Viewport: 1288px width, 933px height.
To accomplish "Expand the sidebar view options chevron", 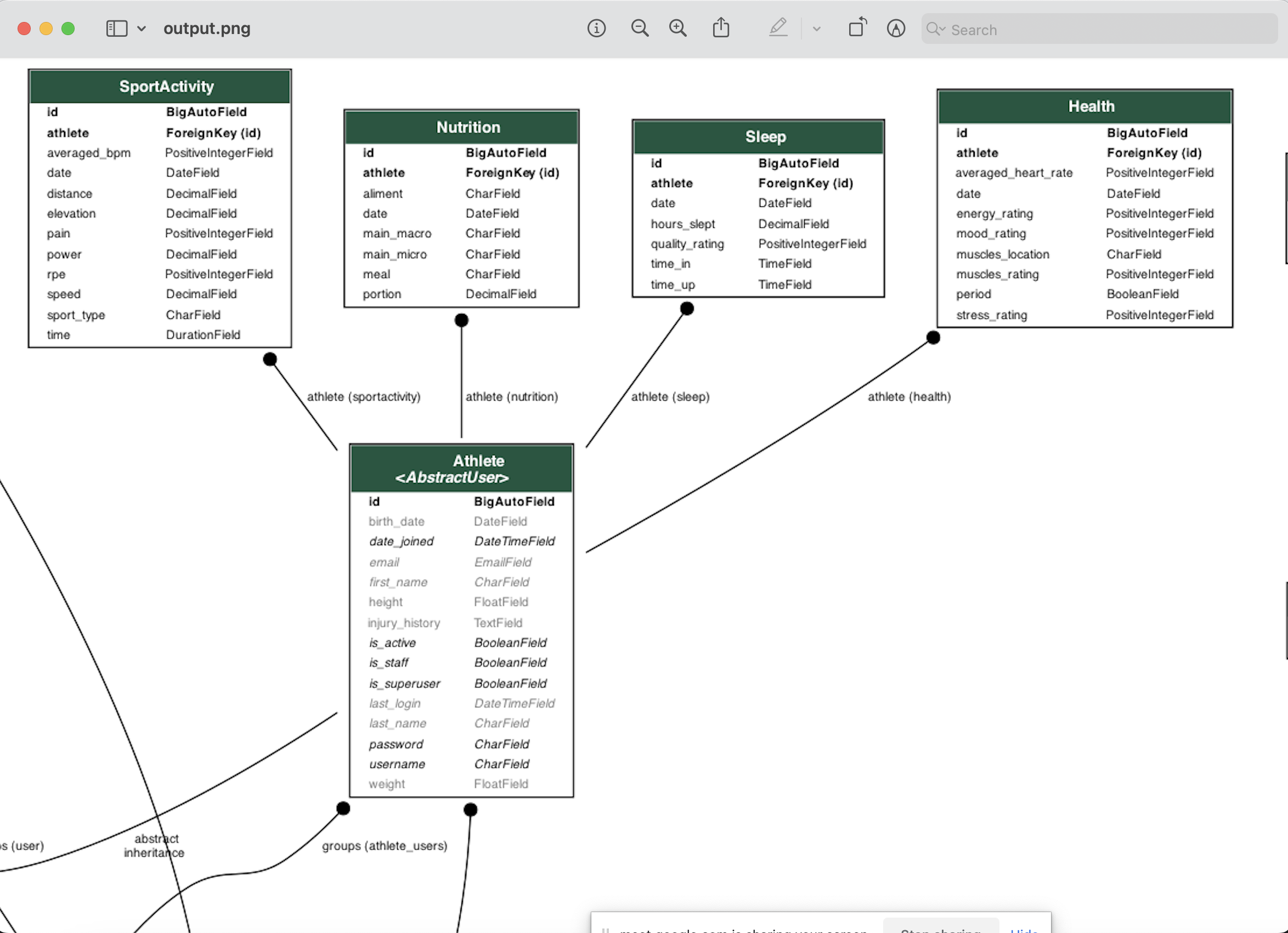I will [x=142, y=29].
